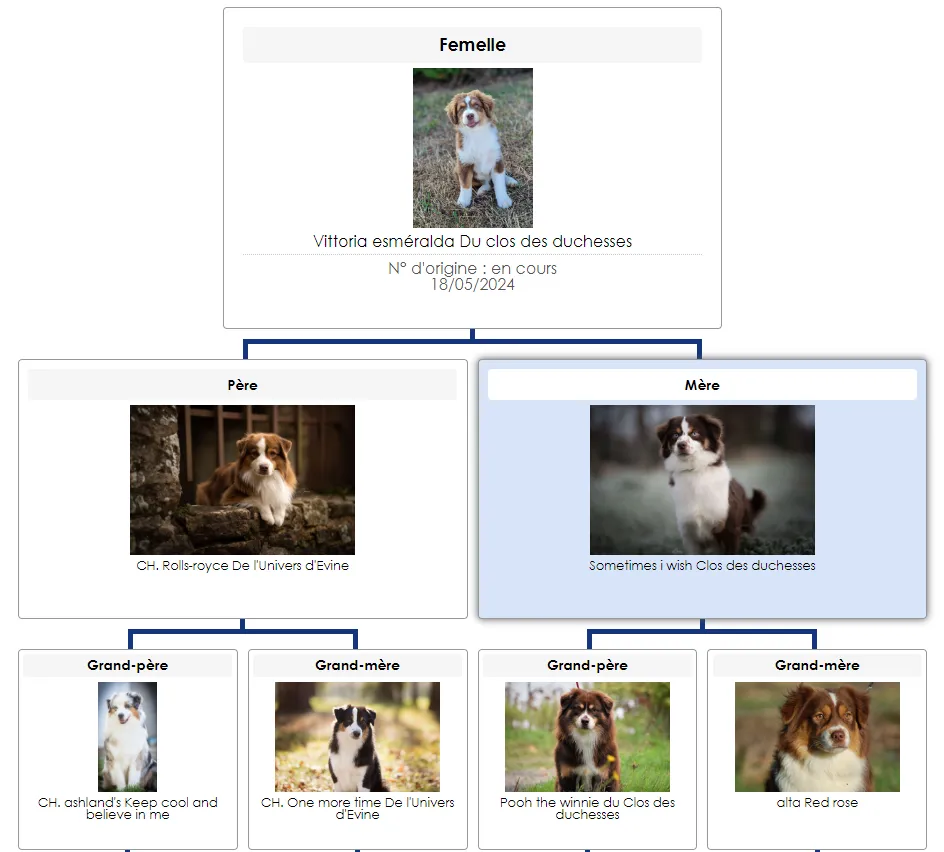Click the N° d'origine : en cours text
The width and height of the screenshot is (944, 852).
pyautogui.click(x=473, y=268)
